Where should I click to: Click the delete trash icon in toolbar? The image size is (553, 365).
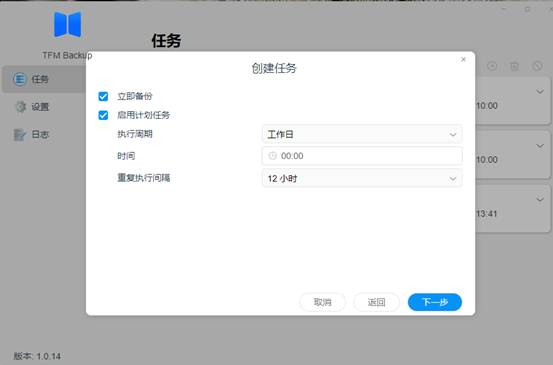click(515, 66)
